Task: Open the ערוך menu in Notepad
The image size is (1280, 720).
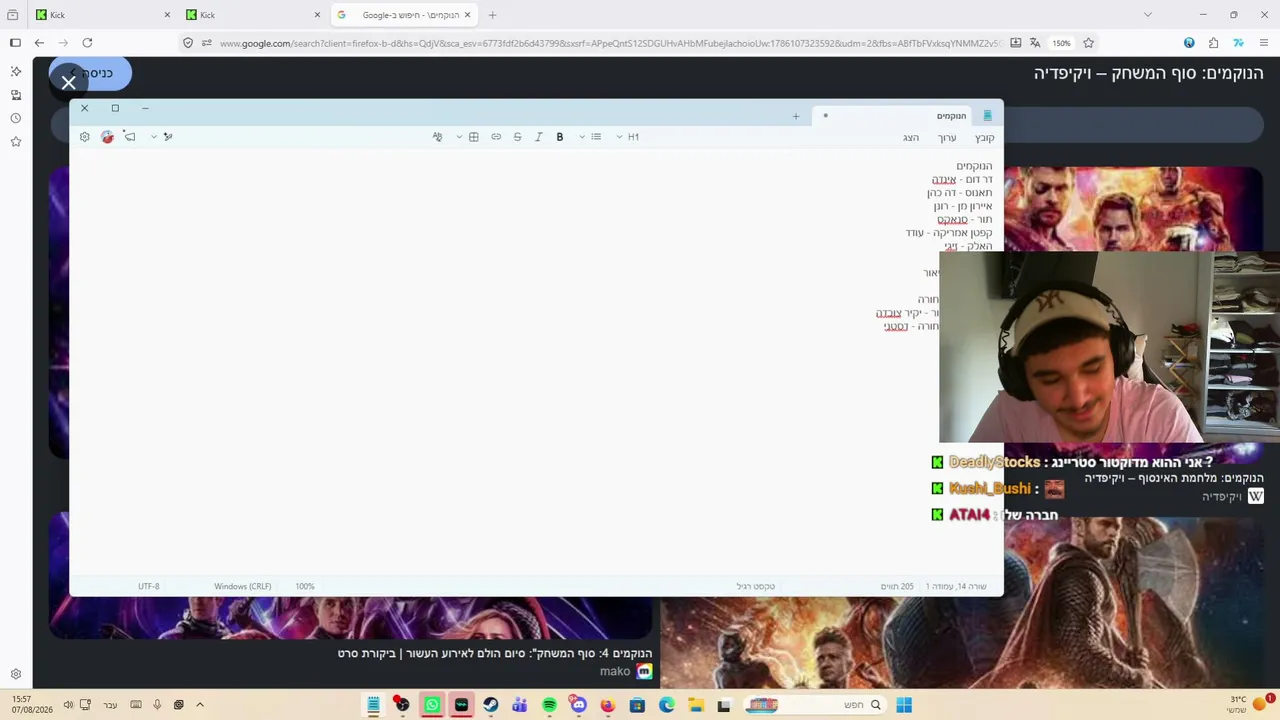Action: click(x=947, y=138)
